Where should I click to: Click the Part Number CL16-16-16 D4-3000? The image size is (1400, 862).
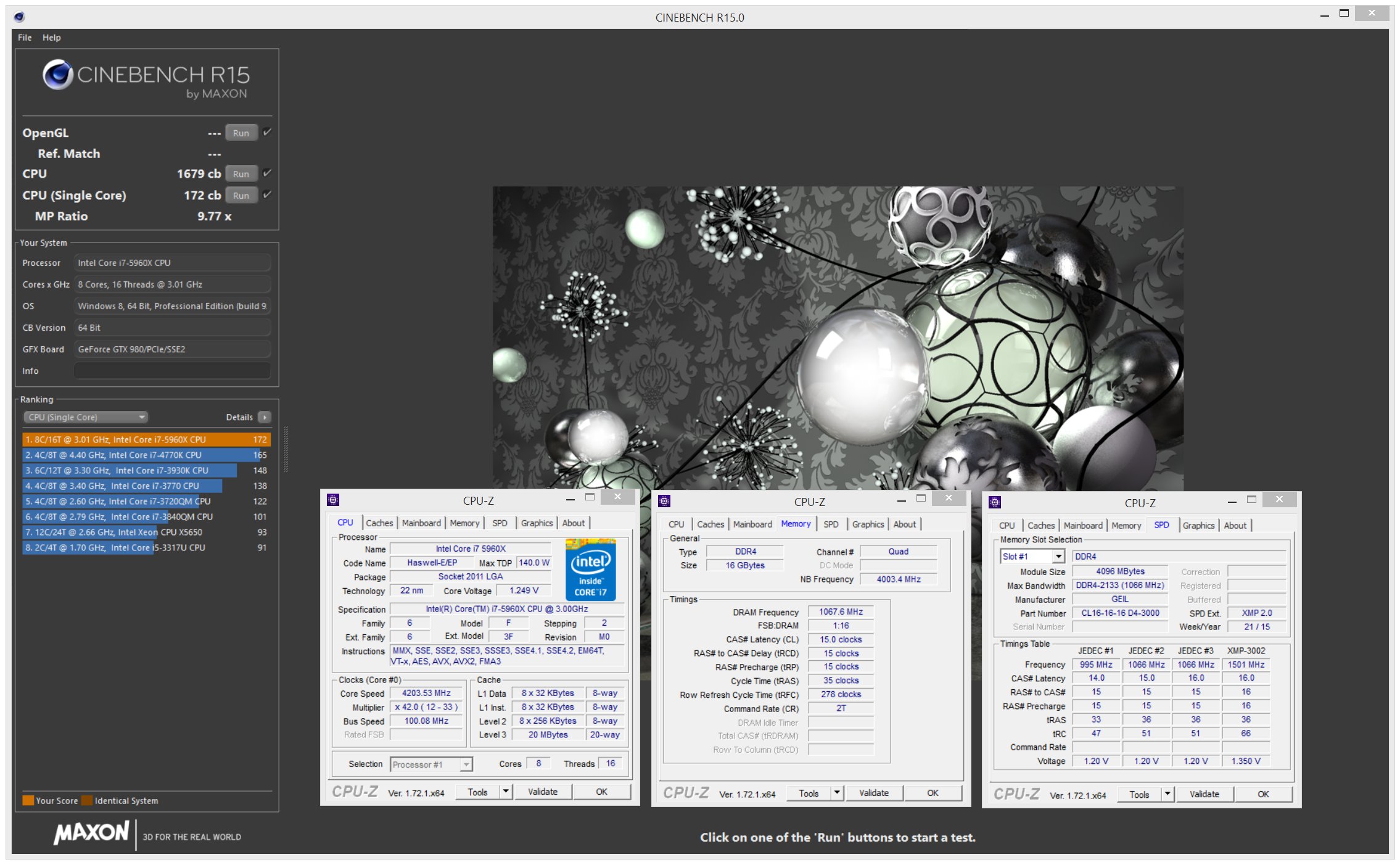coord(1120,613)
